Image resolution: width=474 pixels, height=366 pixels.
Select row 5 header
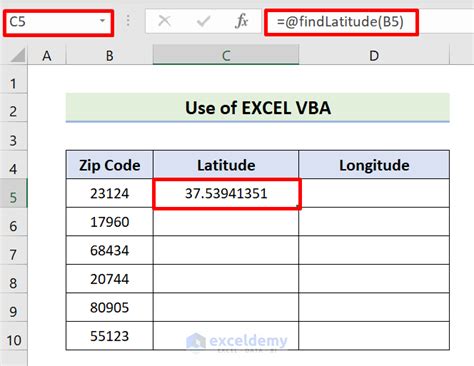coord(13,197)
